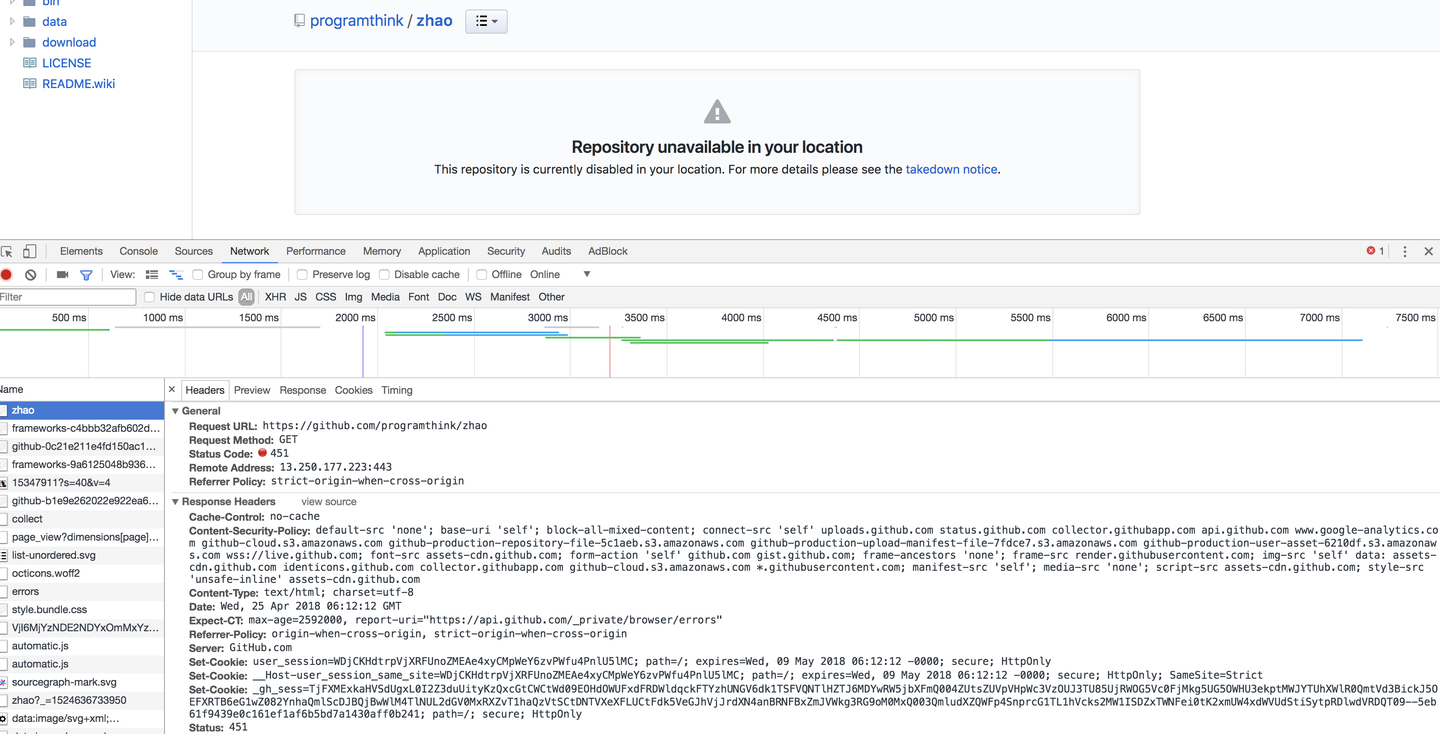Click the red error count indicator
Image resolution: width=1440 pixels, height=734 pixels.
1376,251
